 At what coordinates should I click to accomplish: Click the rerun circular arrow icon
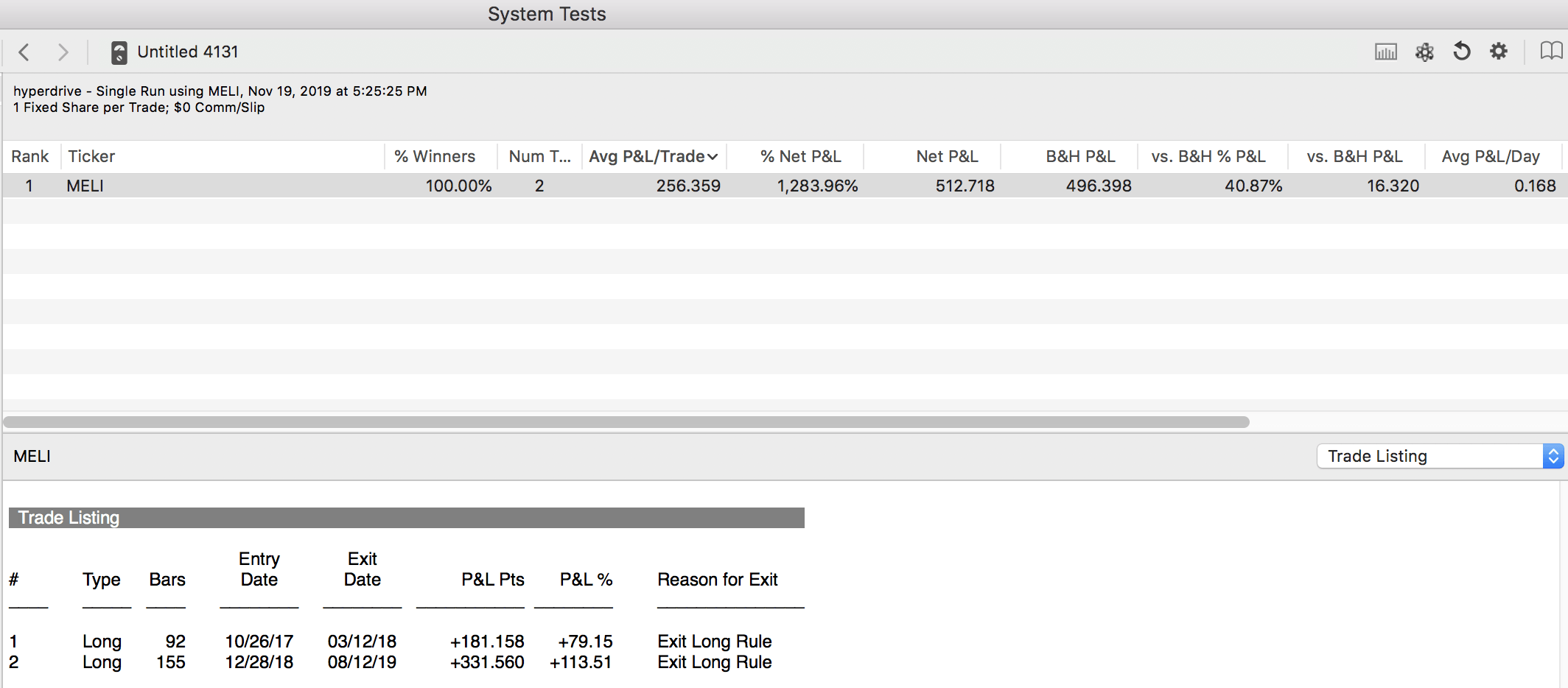(x=1462, y=52)
